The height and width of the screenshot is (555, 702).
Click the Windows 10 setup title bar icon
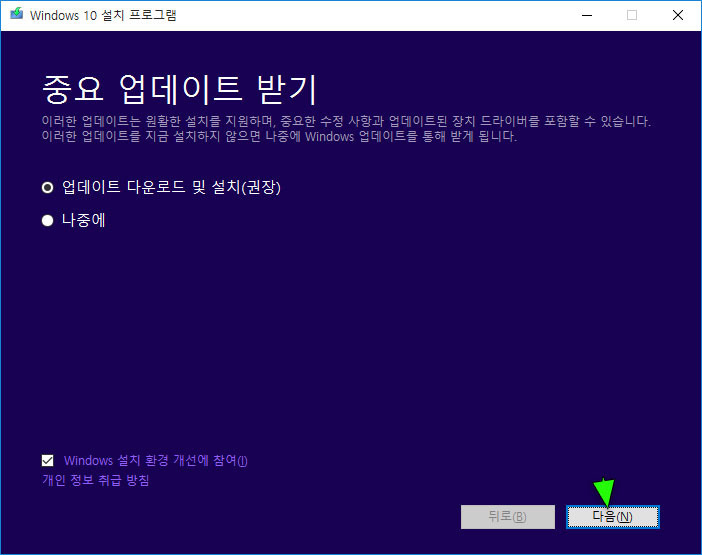(17, 14)
